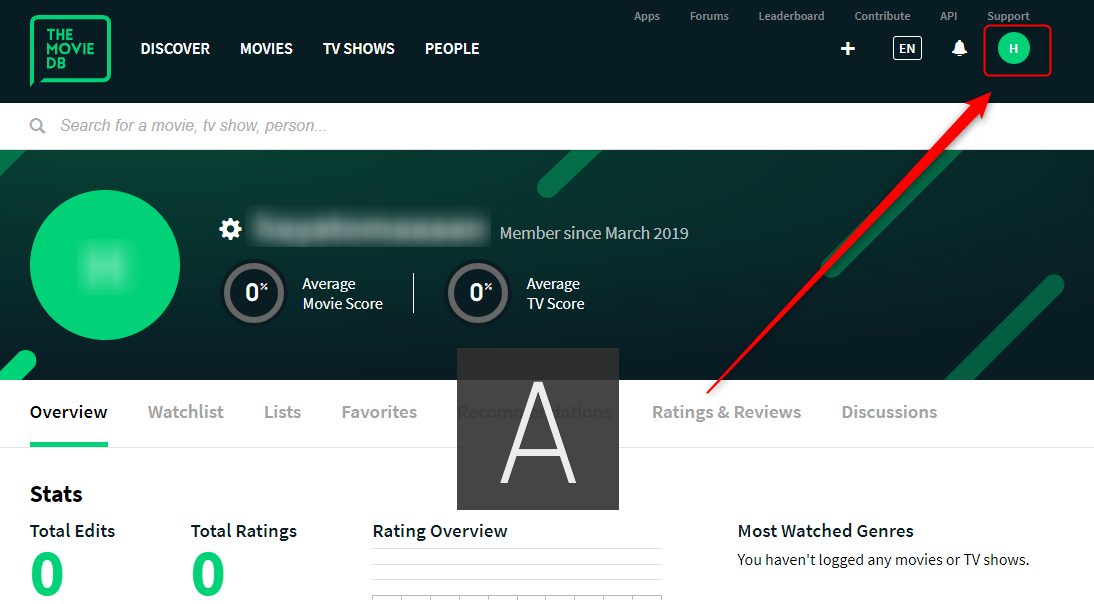Open the Ratings & Reviews tab
1094x604 pixels.
click(726, 412)
